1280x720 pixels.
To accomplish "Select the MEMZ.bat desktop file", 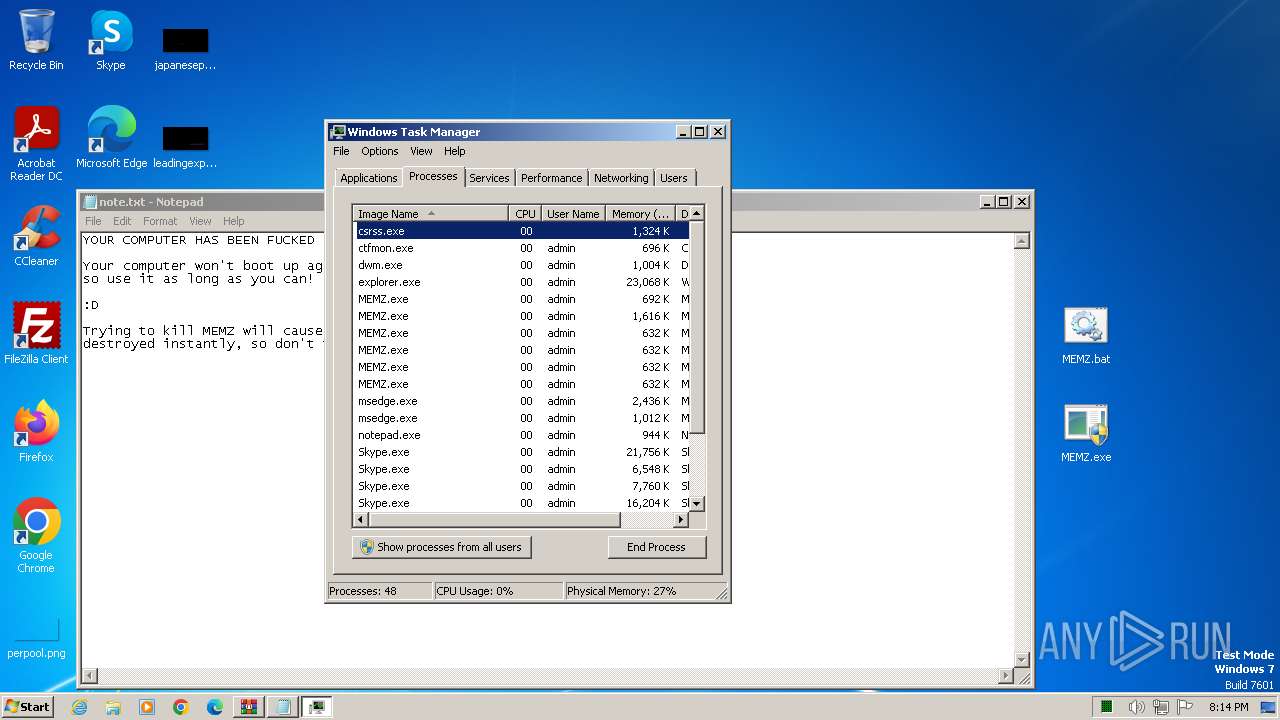I will 1086,336.
